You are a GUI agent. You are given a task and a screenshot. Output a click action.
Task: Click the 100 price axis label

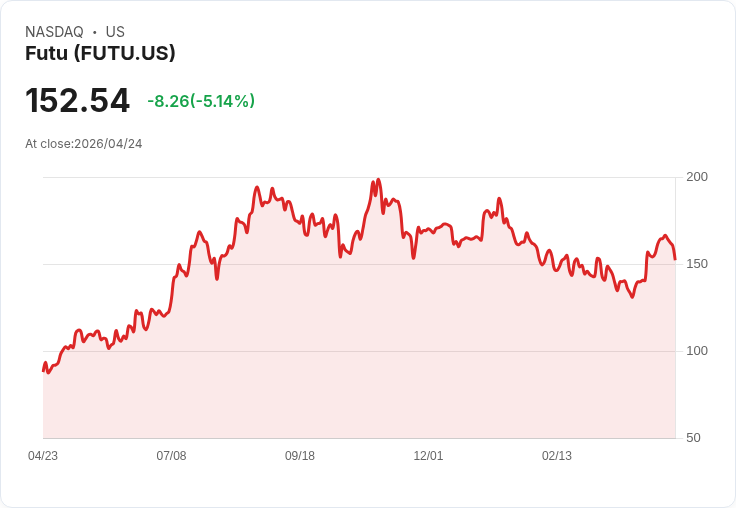pos(697,351)
